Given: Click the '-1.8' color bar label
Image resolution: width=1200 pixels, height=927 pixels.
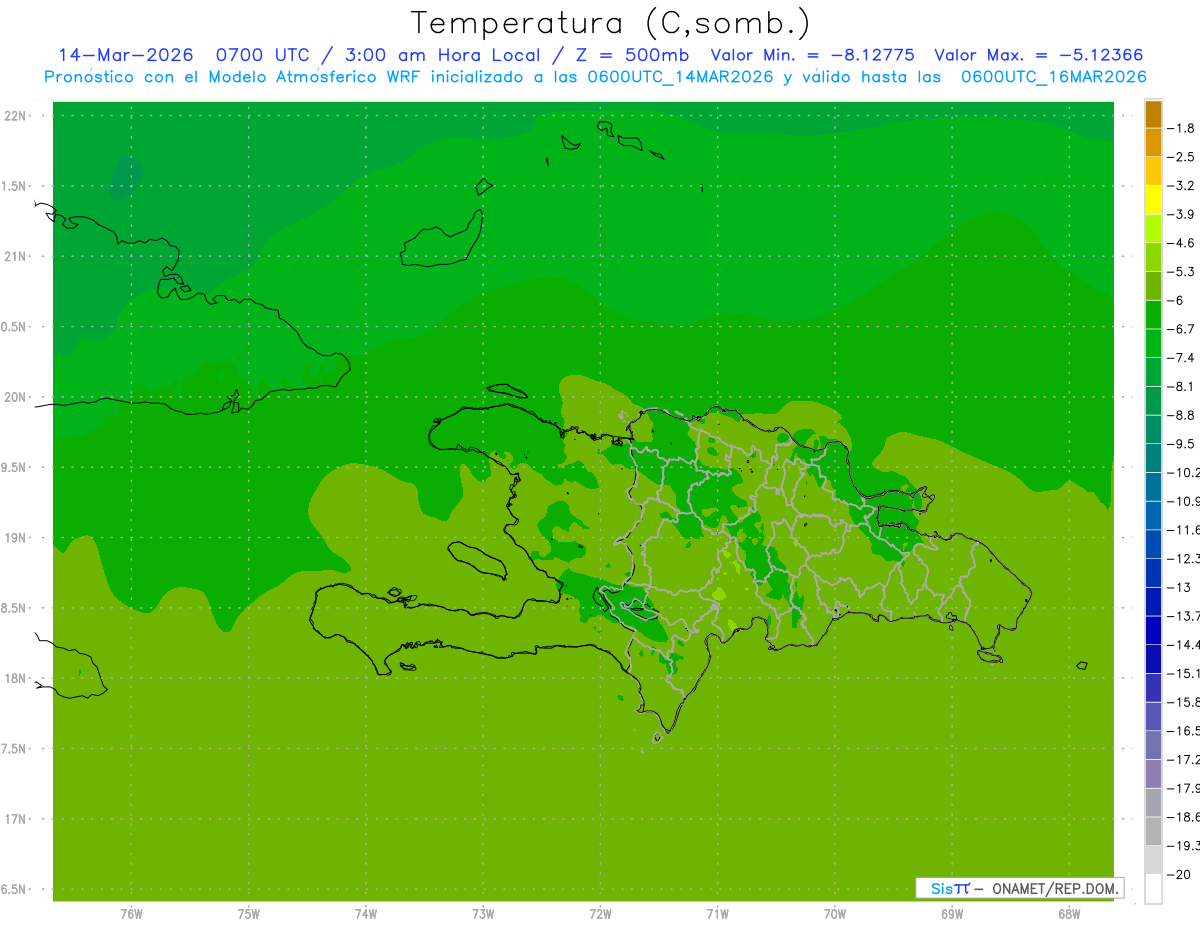Looking at the screenshot, I should tap(1181, 128).
